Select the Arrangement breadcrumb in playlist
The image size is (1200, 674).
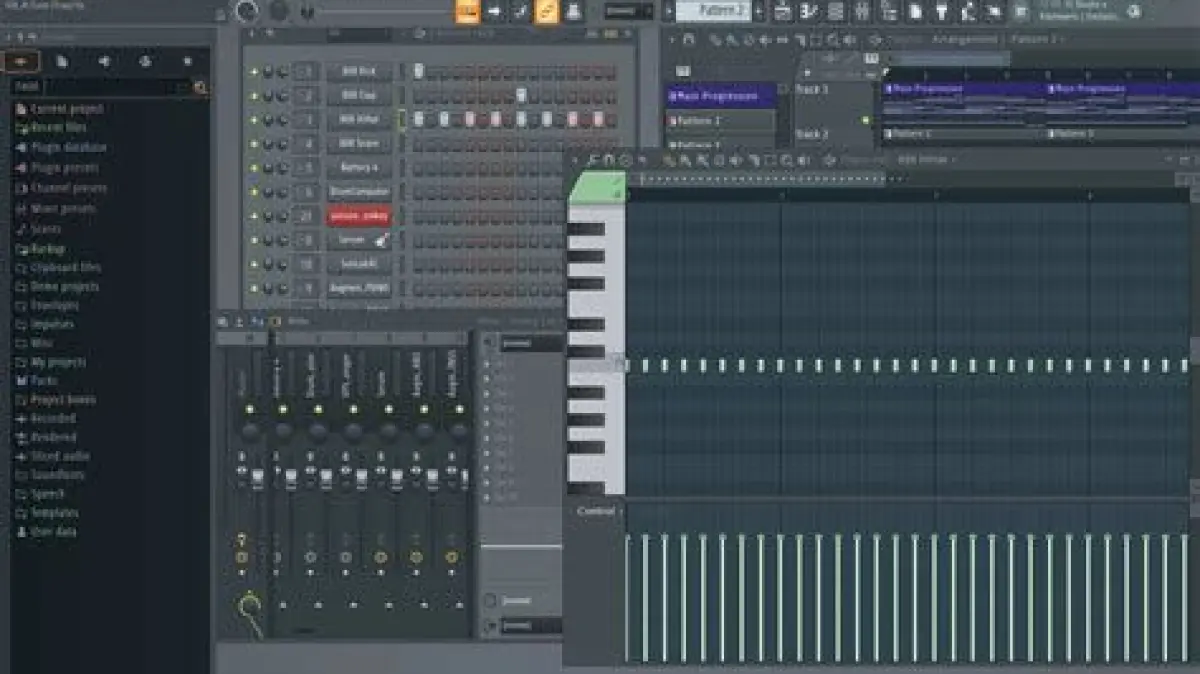pyautogui.click(x=964, y=40)
